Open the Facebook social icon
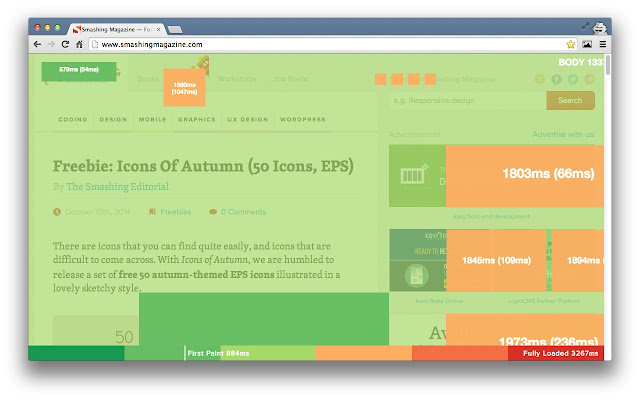The width and height of the screenshot is (640, 400). 556,79
